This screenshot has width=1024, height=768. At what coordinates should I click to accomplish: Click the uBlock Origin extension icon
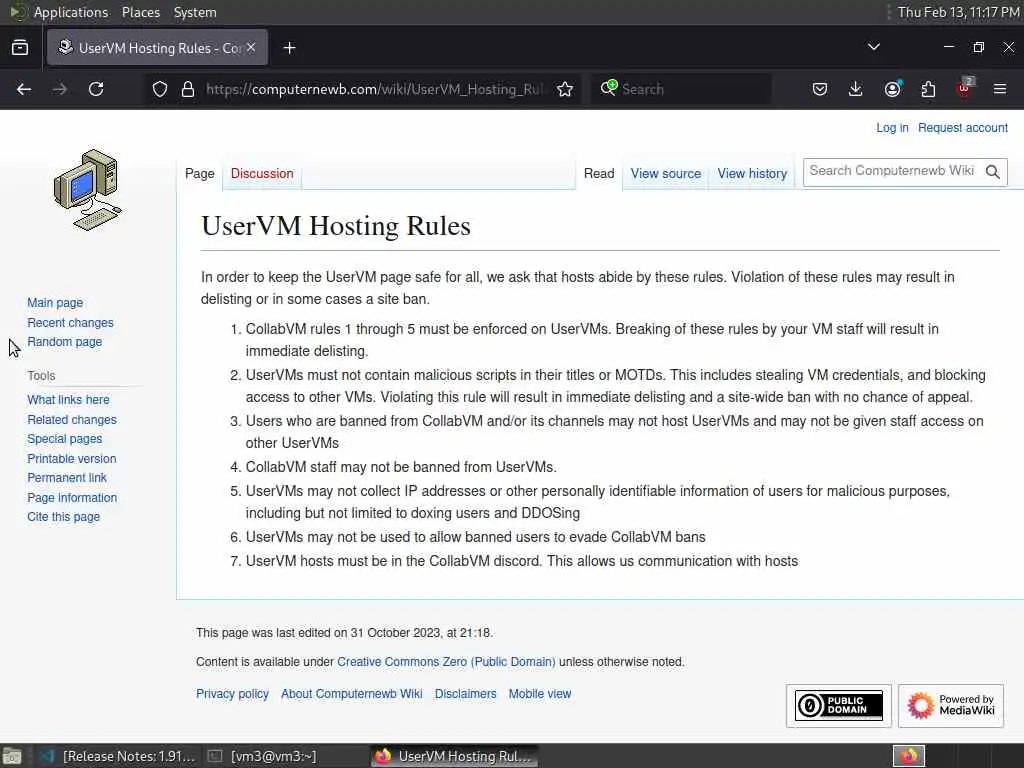pyautogui.click(x=965, y=88)
